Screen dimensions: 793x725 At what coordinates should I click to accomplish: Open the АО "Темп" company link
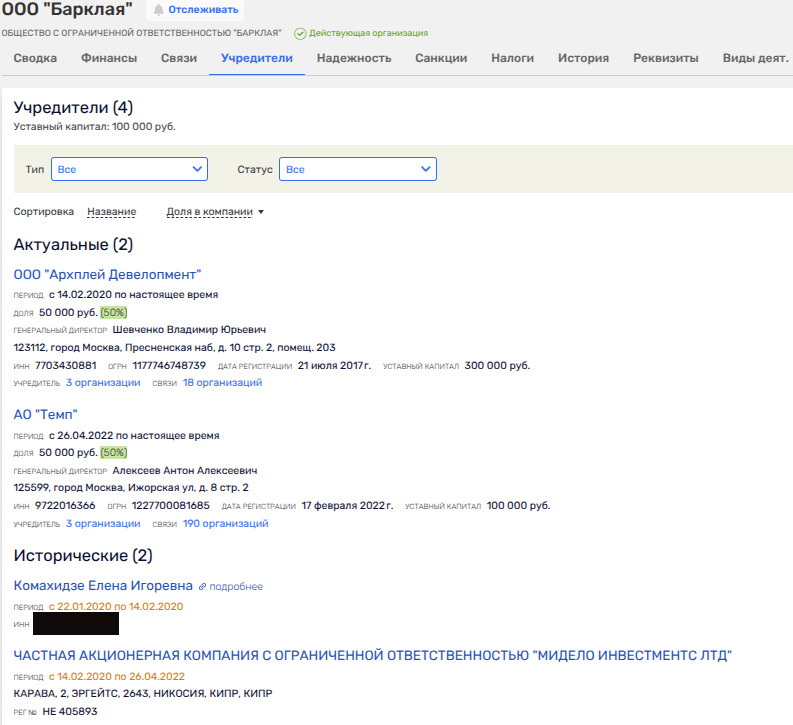[x=46, y=414]
